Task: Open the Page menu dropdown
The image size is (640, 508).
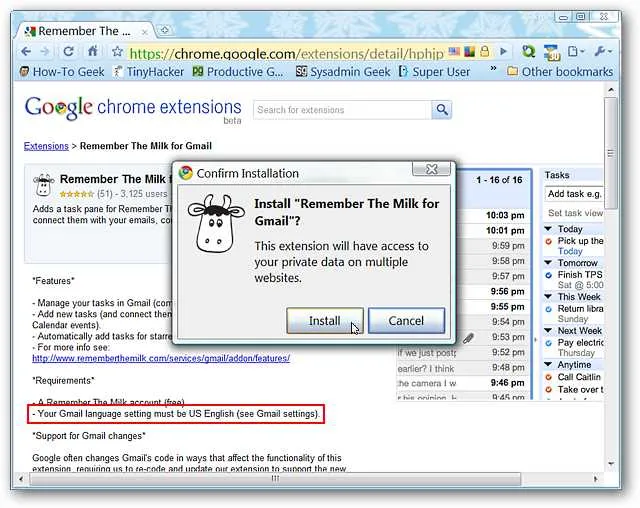Action: [576, 51]
